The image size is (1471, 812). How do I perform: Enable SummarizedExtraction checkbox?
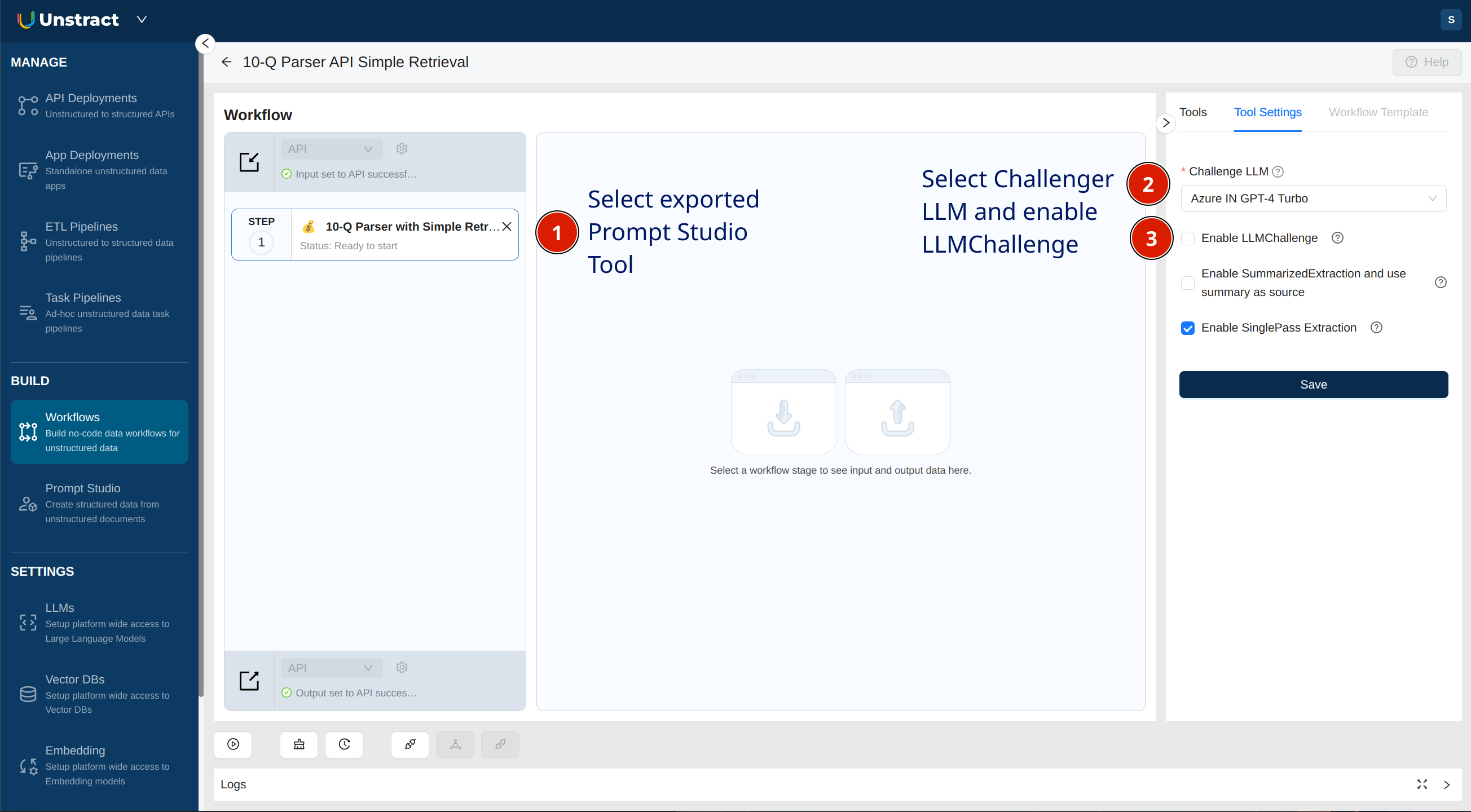(1187, 283)
